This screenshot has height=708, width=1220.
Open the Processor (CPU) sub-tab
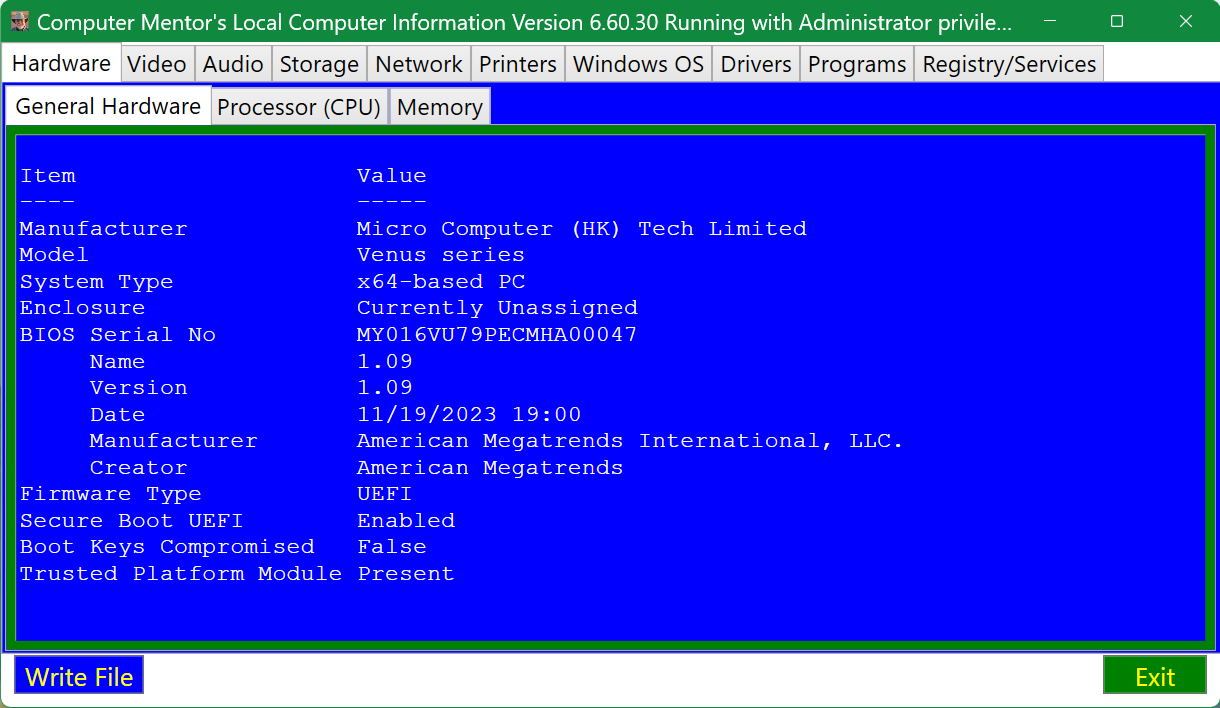(x=300, y=107)
